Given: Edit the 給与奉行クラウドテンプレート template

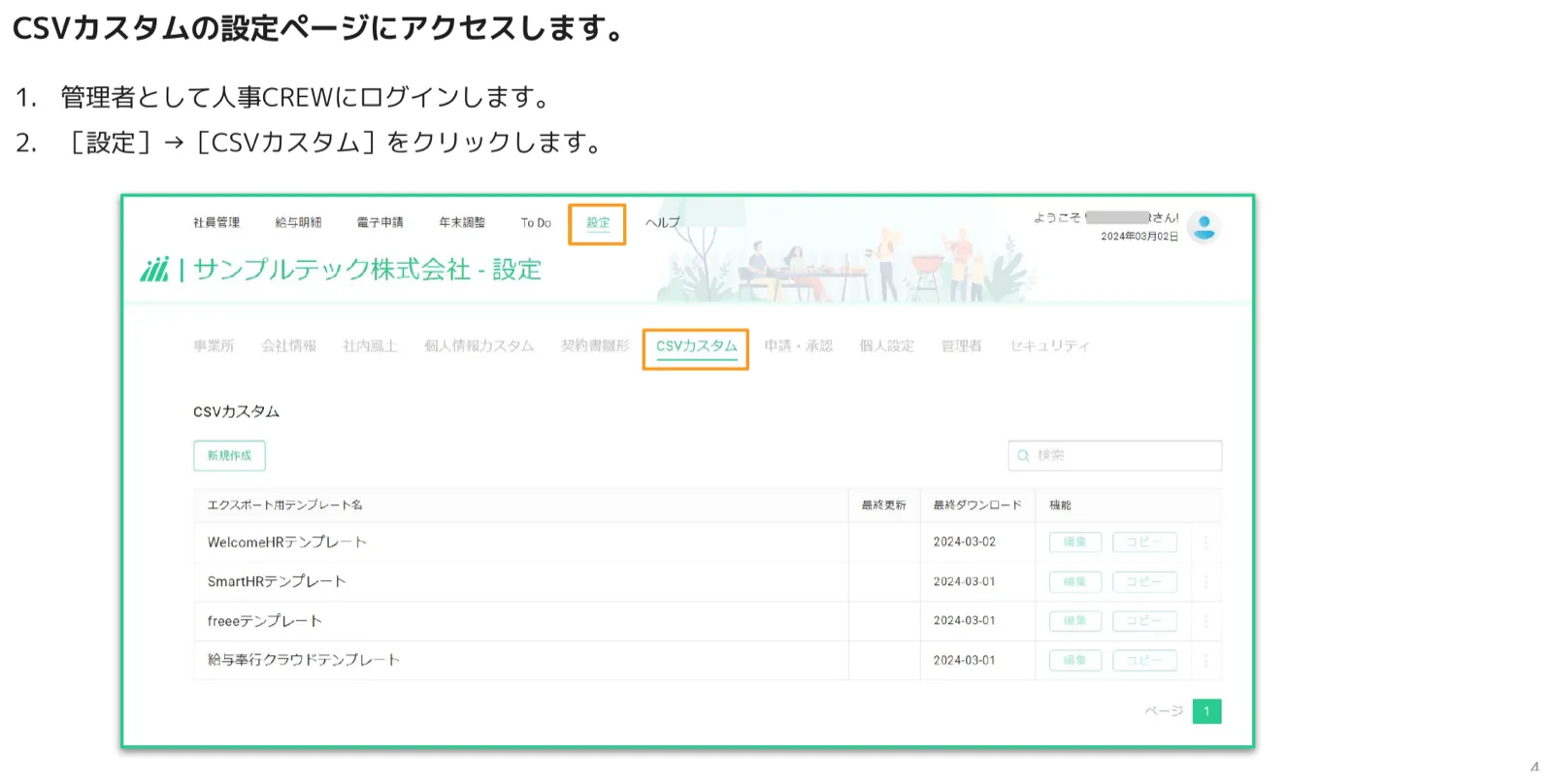Looking at the screenshot, I should pos(1074,660).
